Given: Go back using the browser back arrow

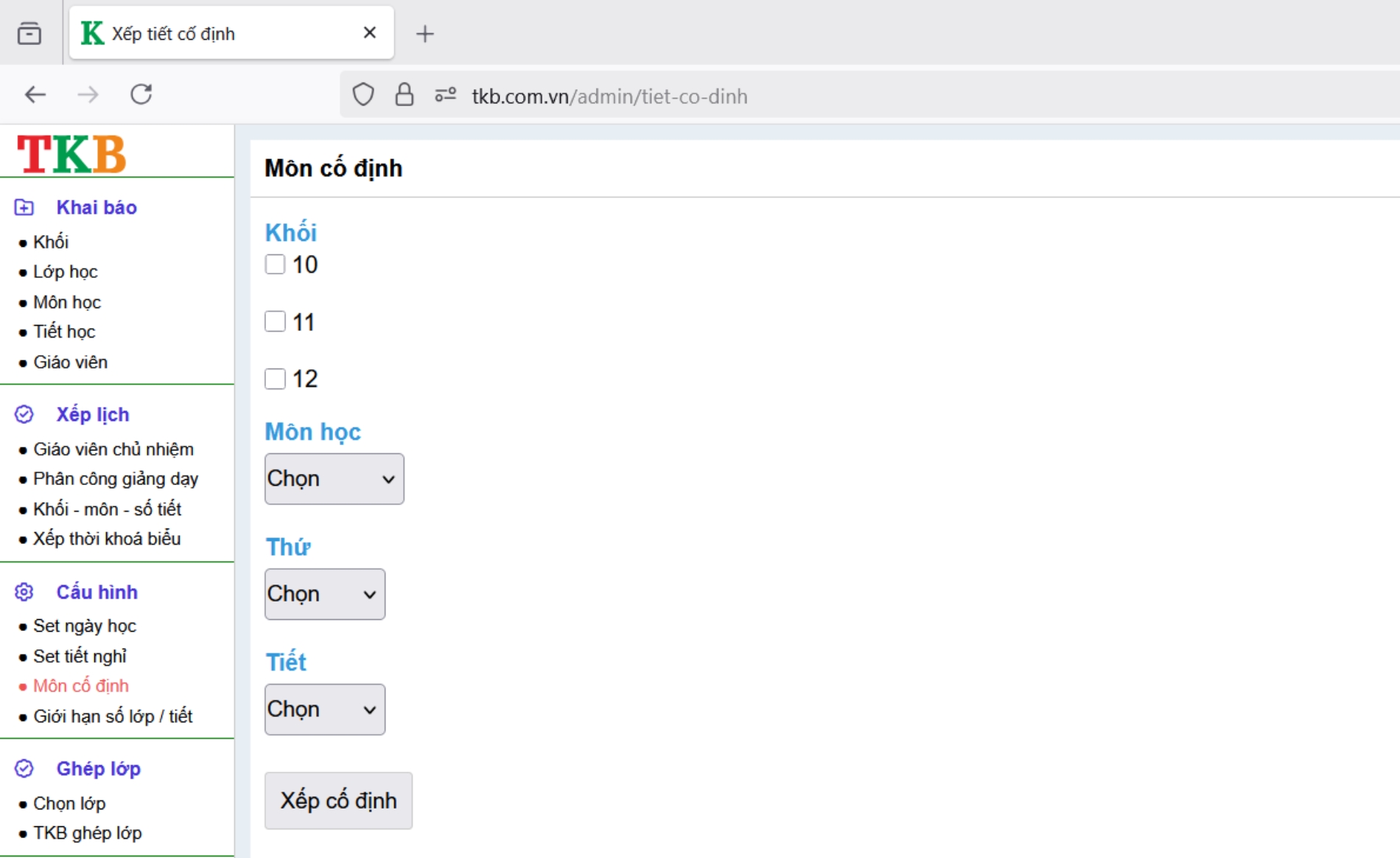Looking at the screenshot, I should [35, 94].
